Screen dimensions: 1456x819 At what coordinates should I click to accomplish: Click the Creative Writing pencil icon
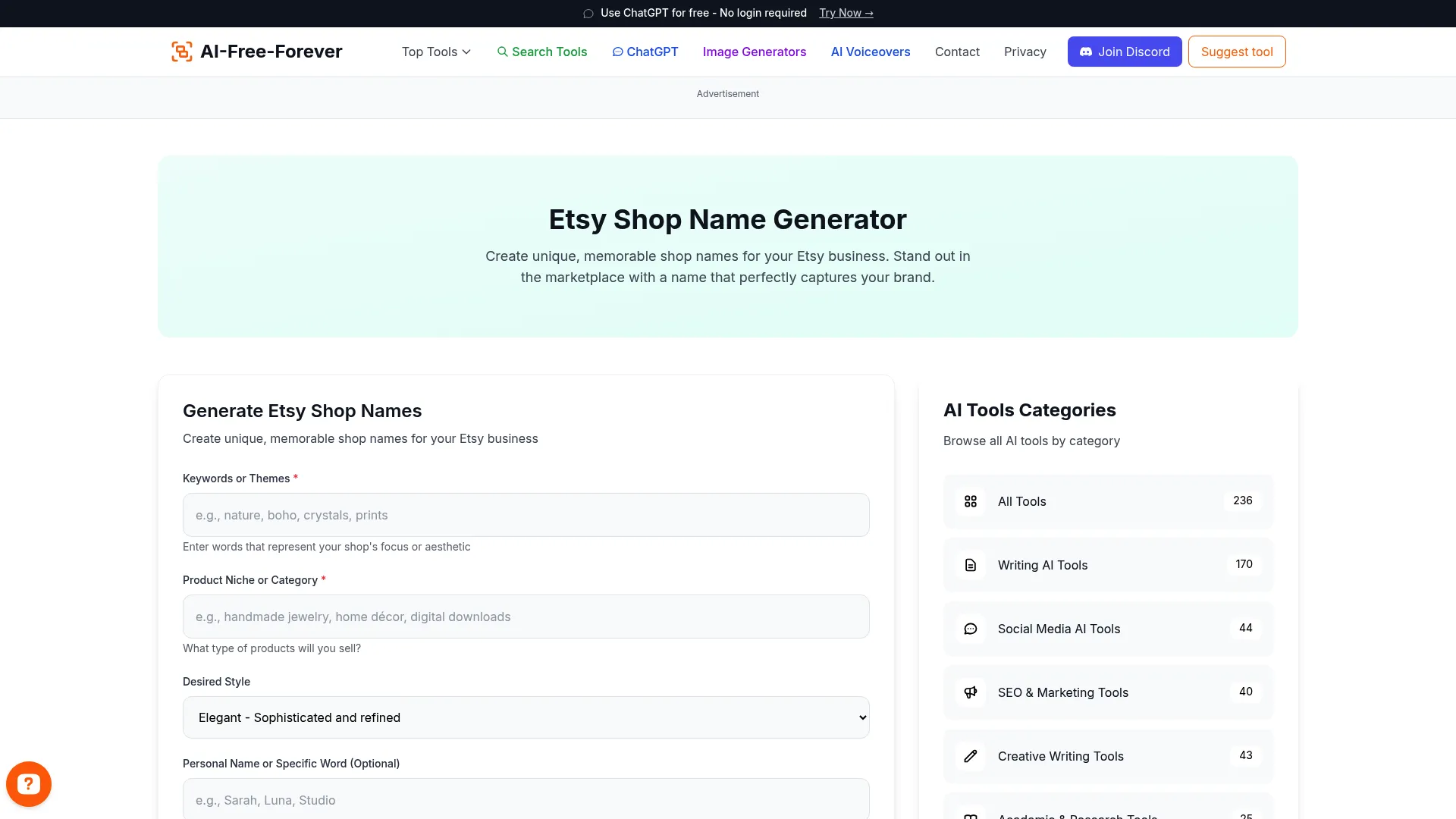(x=971, y=756)
